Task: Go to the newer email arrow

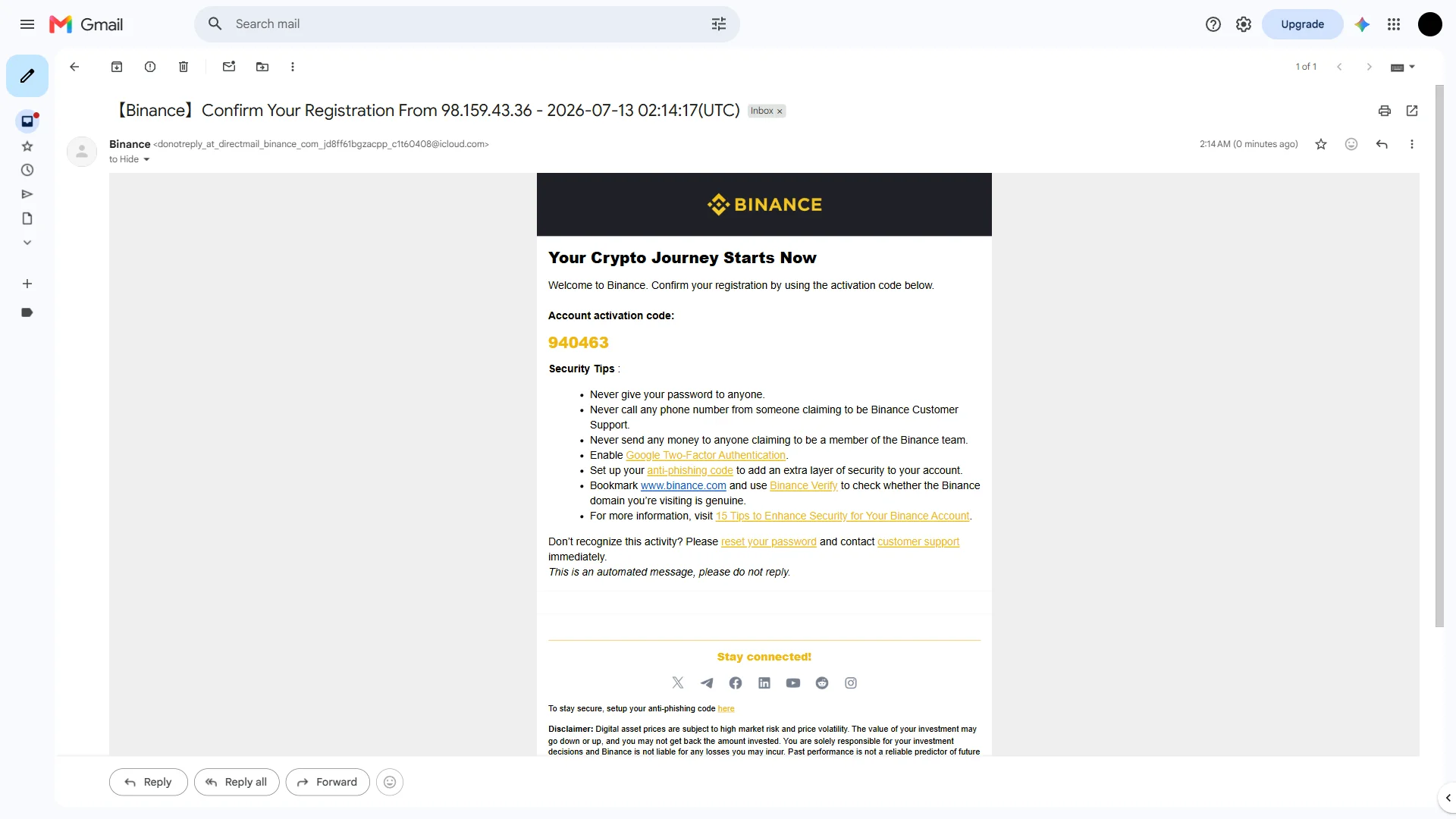Action: point(1339,67)
